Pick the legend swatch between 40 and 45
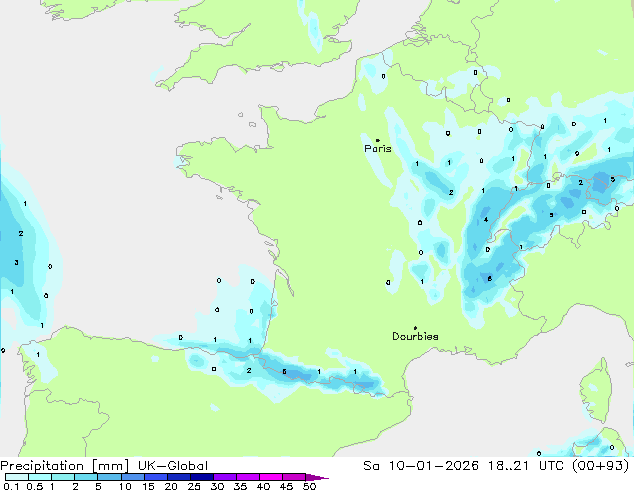634x490 pixels. coord(271,477)
